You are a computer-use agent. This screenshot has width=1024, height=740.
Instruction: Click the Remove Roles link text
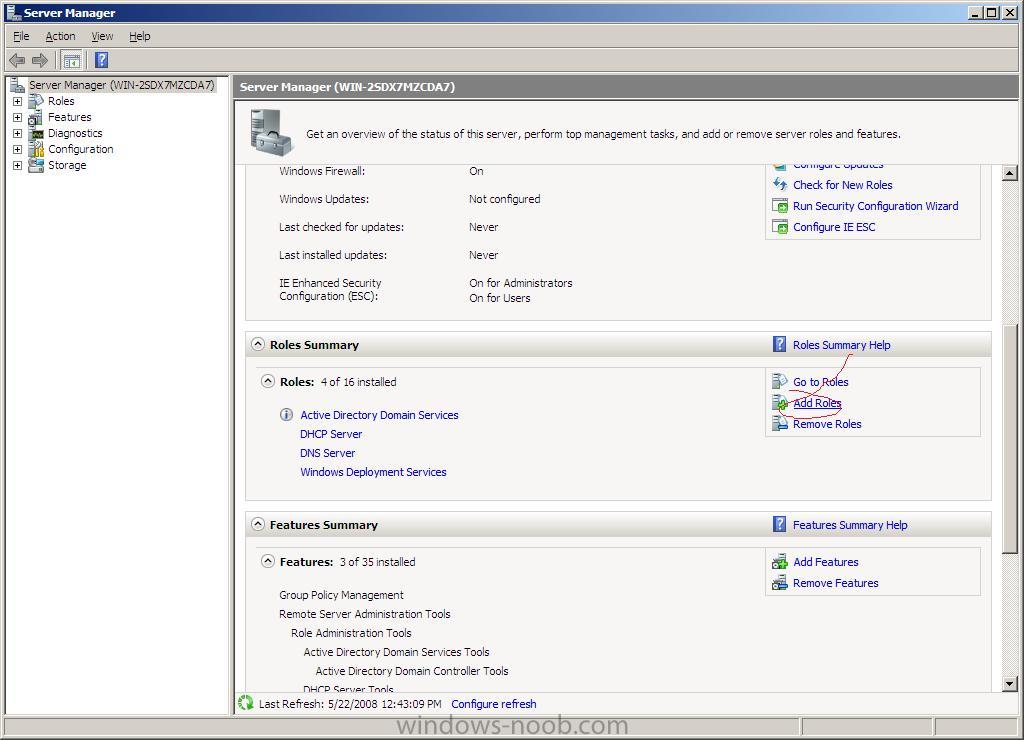(x=827, y=424)
